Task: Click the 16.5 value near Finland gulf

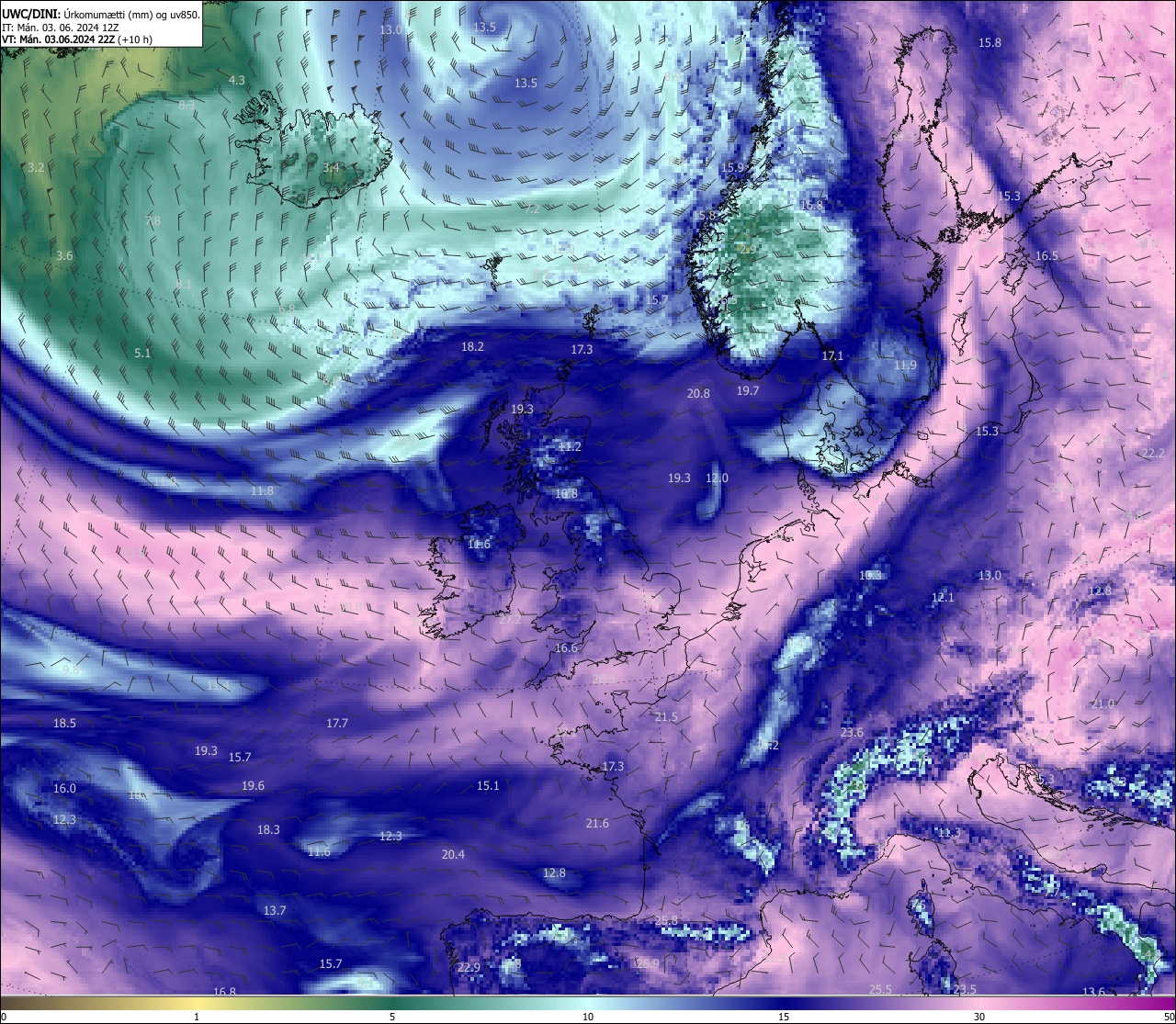Action: [1046, 256]
